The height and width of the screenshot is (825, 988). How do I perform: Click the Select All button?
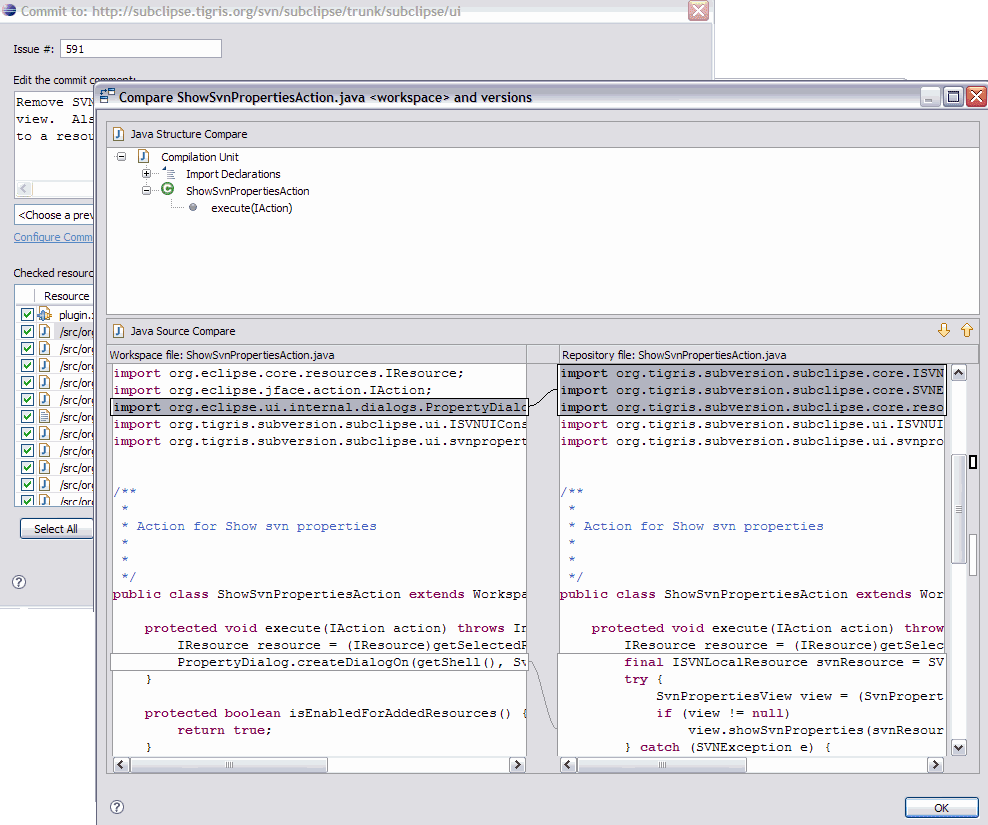56,529
